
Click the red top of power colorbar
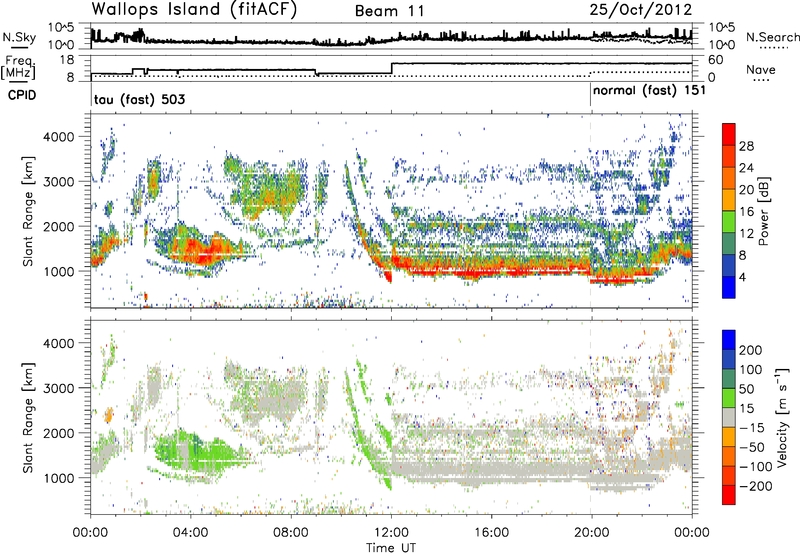[729, 133]
